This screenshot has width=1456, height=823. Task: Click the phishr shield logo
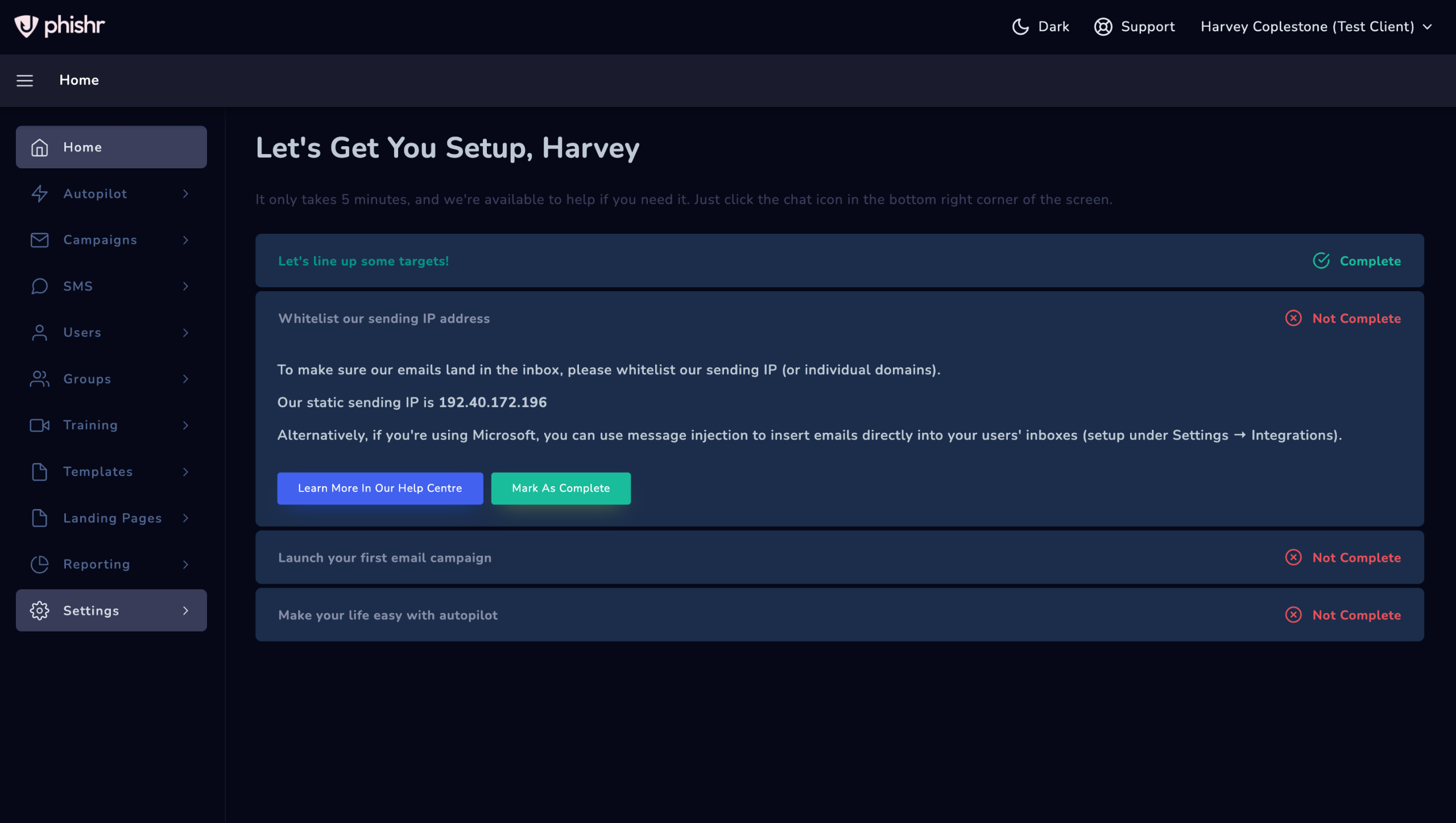coord(26,26)
